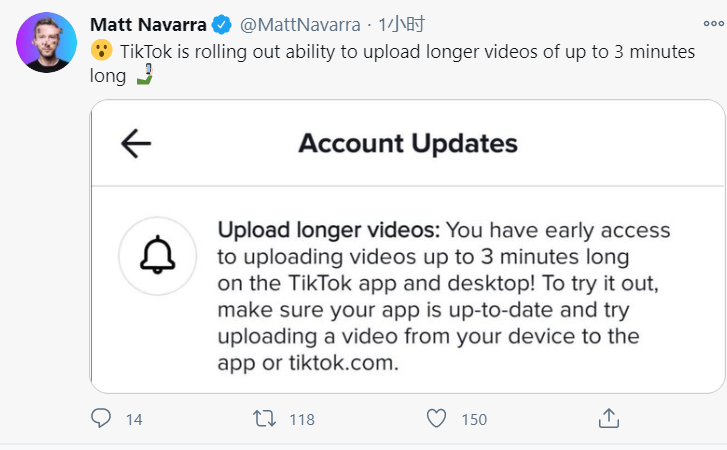
Task: Open the Matt Navarra display name link
Action: (163, 24)
